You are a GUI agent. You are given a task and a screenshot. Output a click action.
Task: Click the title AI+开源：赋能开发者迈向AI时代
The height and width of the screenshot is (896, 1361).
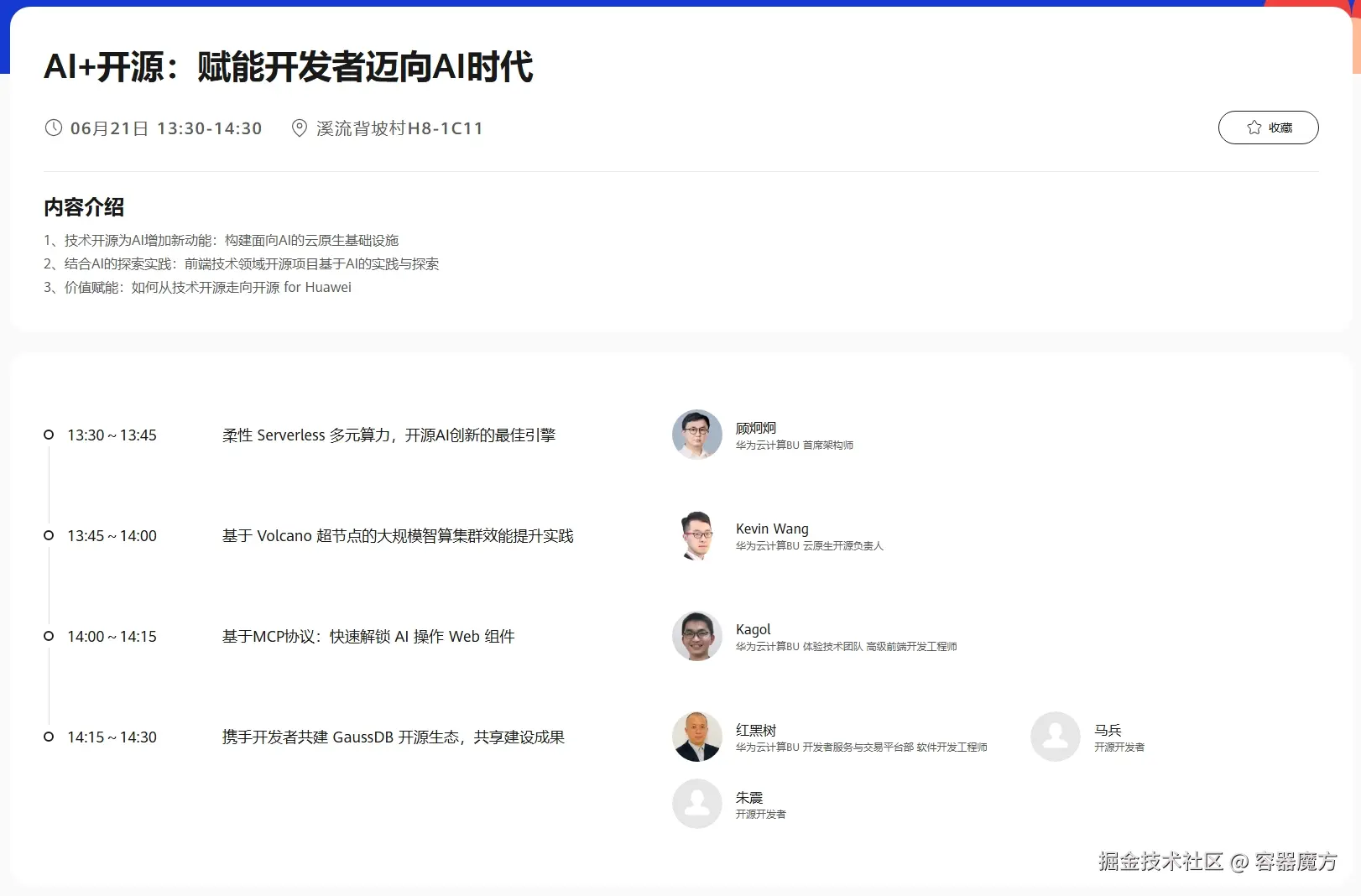(x=289, y=67)
